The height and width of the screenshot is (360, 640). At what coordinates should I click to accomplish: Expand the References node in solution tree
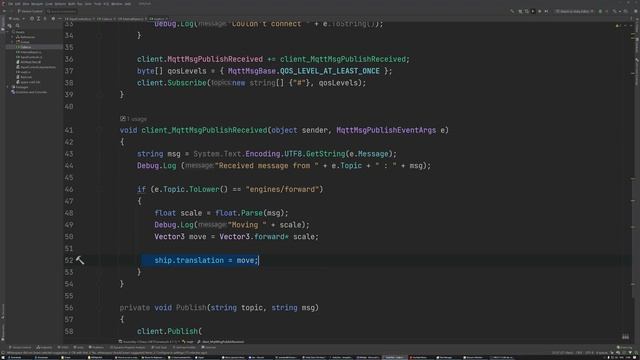13,37
